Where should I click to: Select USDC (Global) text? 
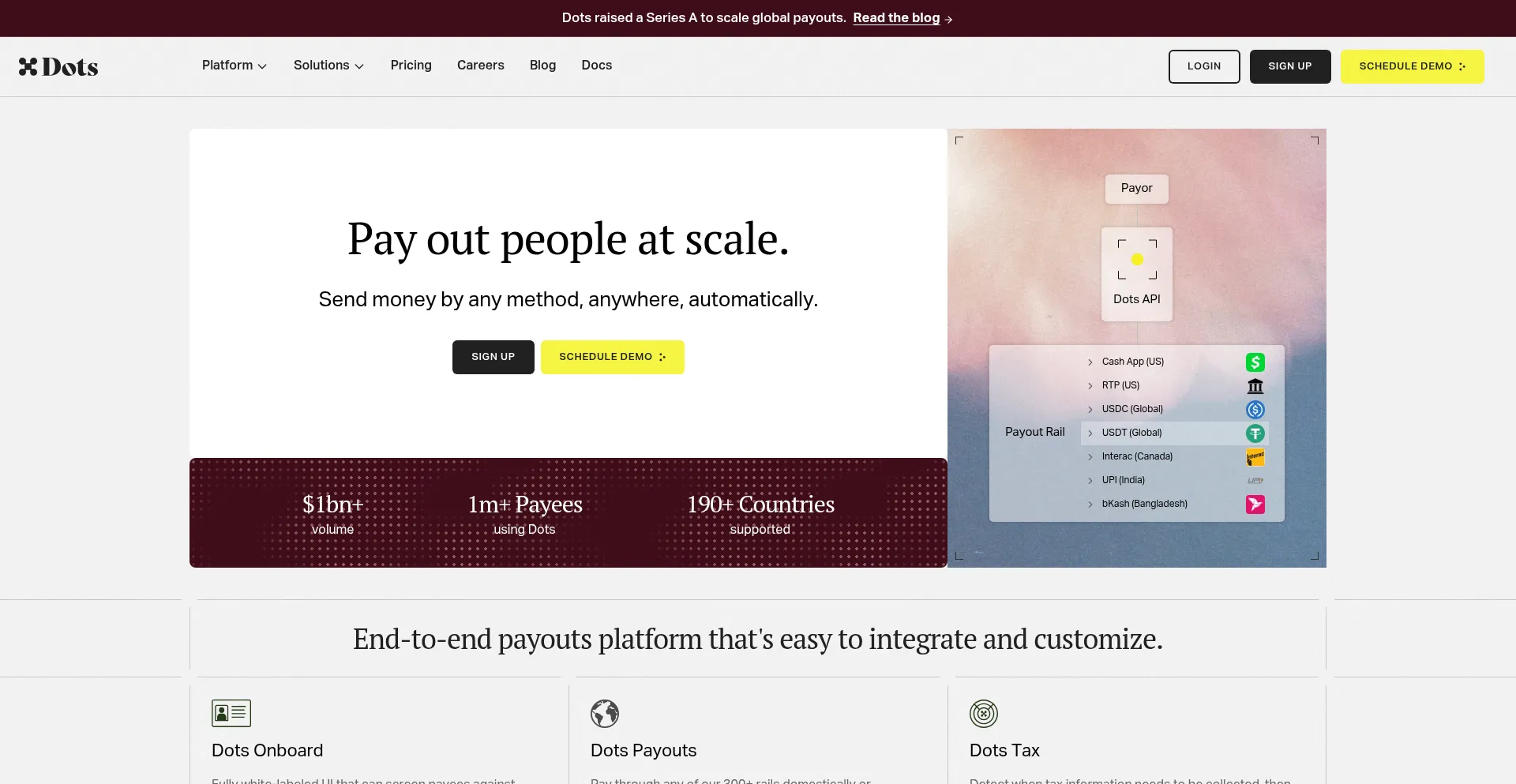[x=1132, y=409]
